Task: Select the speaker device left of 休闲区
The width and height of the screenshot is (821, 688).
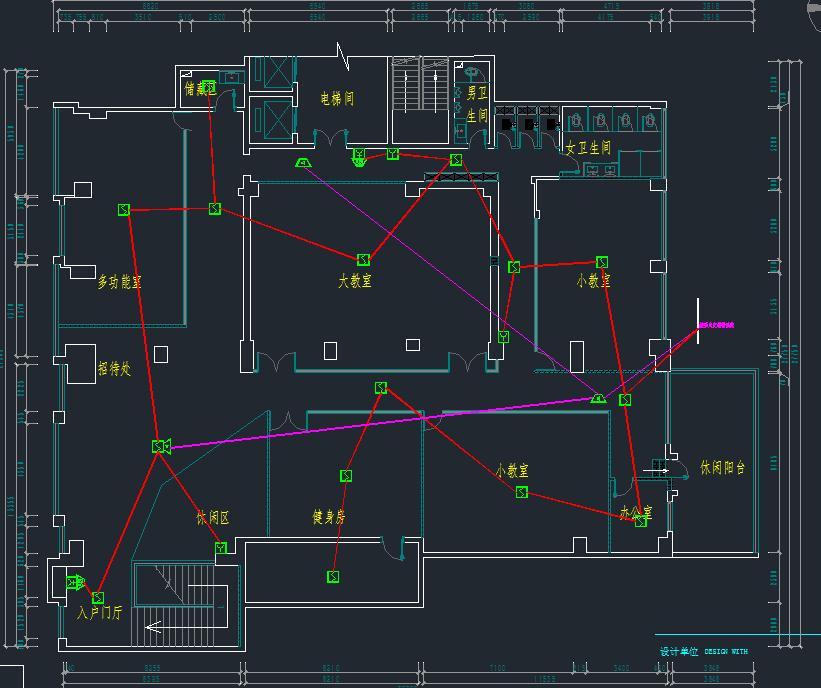Action: [x=160, y=446]
